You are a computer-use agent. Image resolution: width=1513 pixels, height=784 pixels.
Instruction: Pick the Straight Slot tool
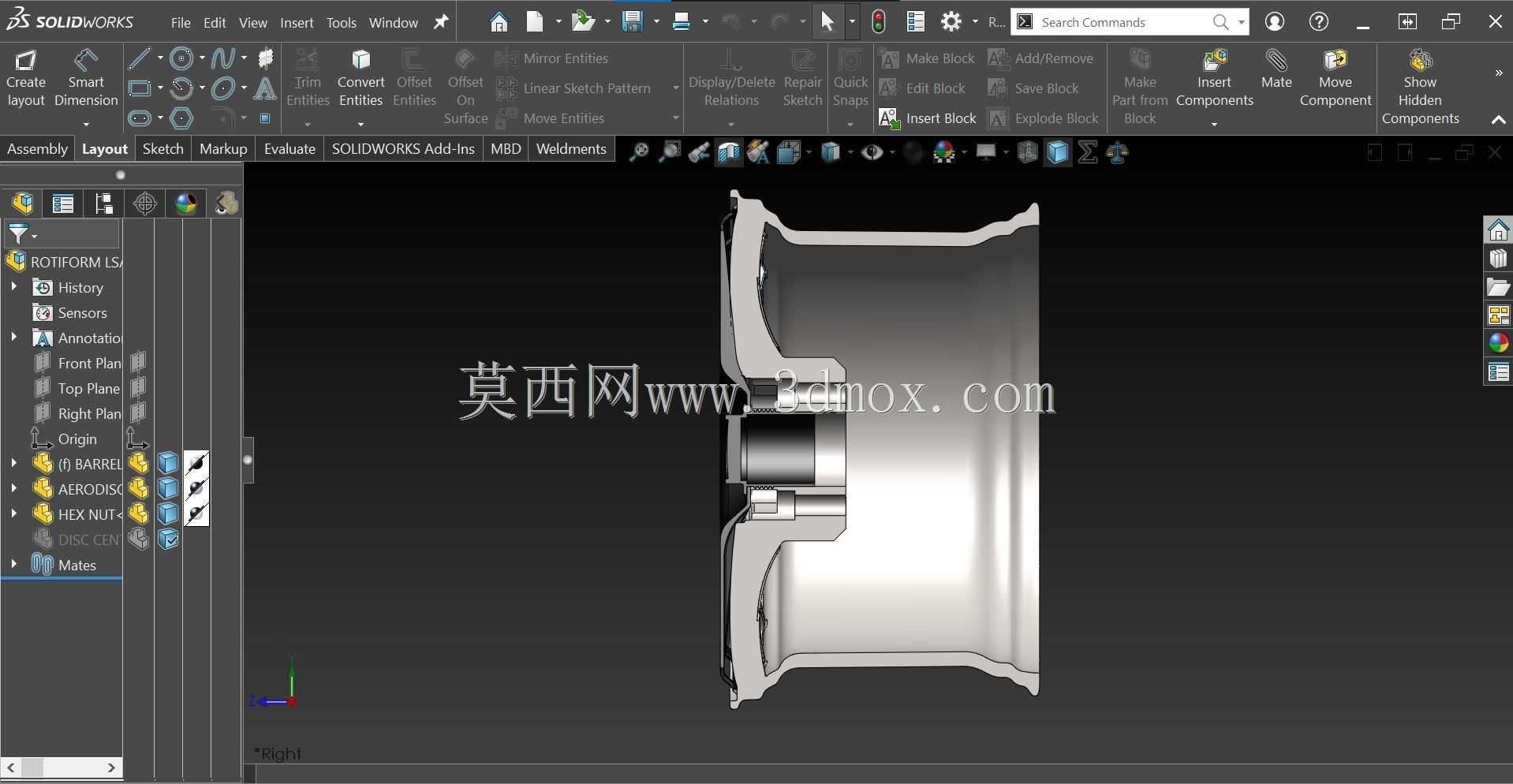point(140,118)
